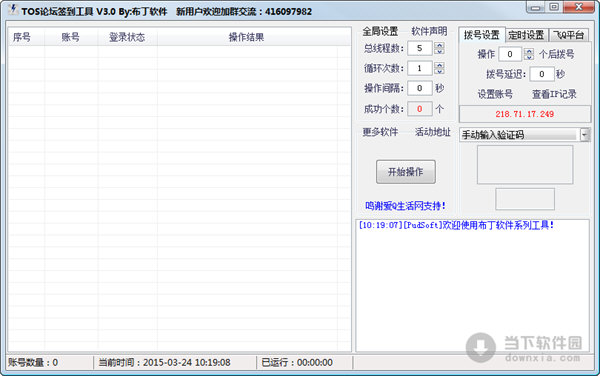
Task: Select the 飞Q平台 tab
Action: point(569,35)
